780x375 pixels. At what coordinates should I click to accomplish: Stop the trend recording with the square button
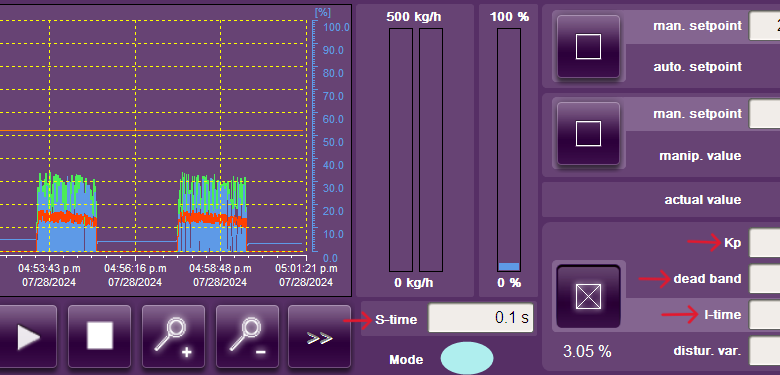pyautogui.click(x=99, y=337)
